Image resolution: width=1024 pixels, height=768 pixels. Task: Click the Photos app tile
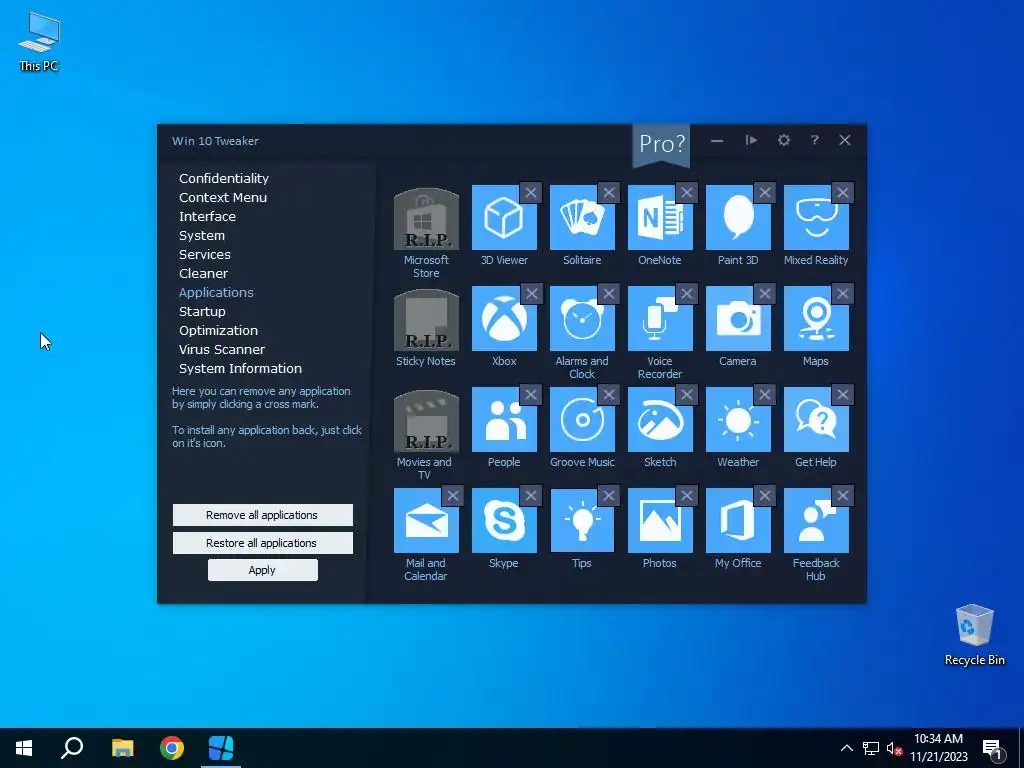tap(660, 521)
